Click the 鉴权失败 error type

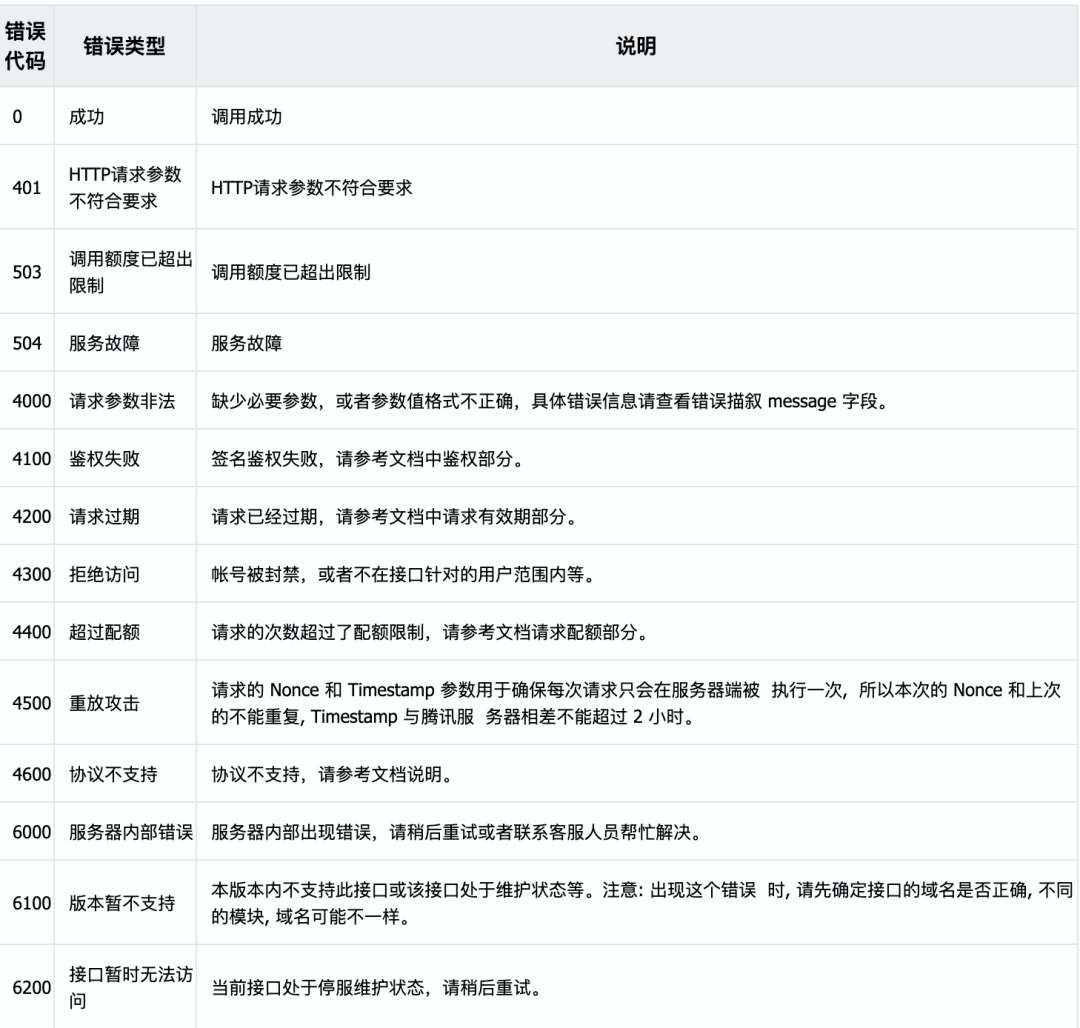click(105, 459)
